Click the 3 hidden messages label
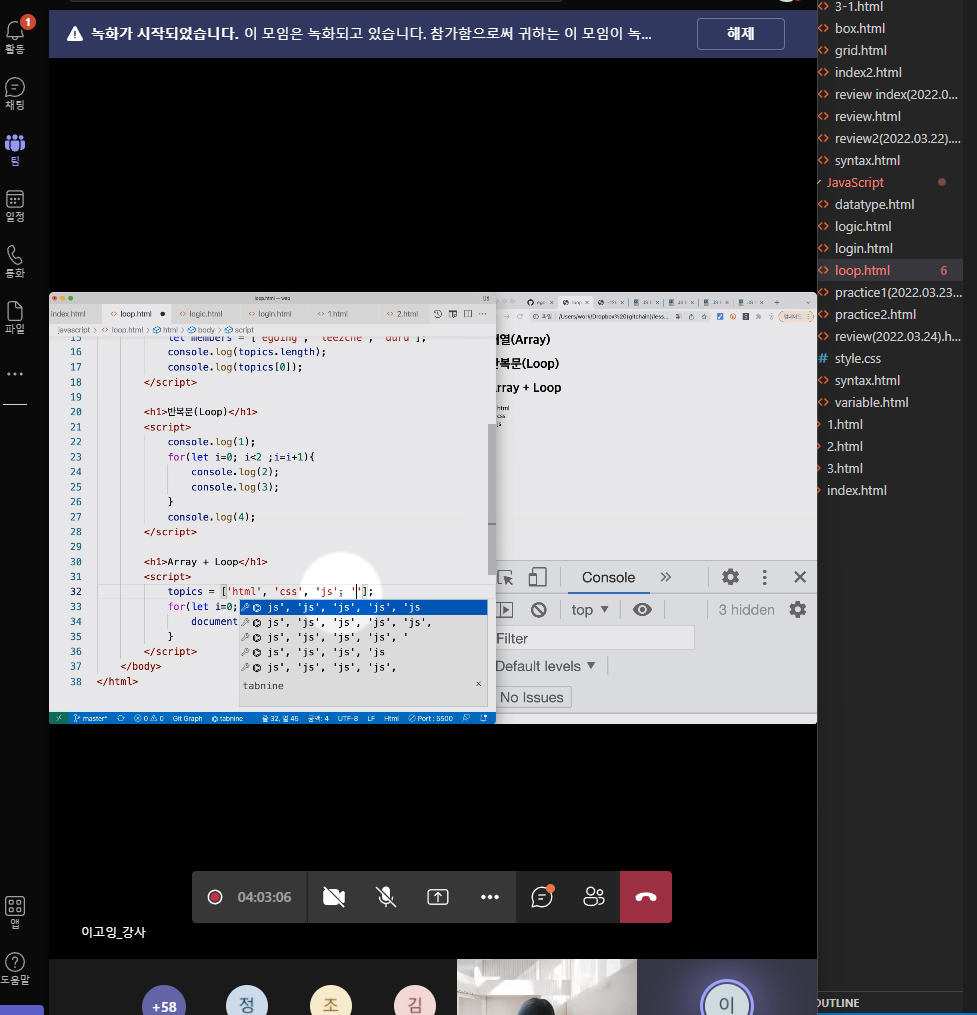Viewport: 977px width, 1015px height. click(746, 610)
